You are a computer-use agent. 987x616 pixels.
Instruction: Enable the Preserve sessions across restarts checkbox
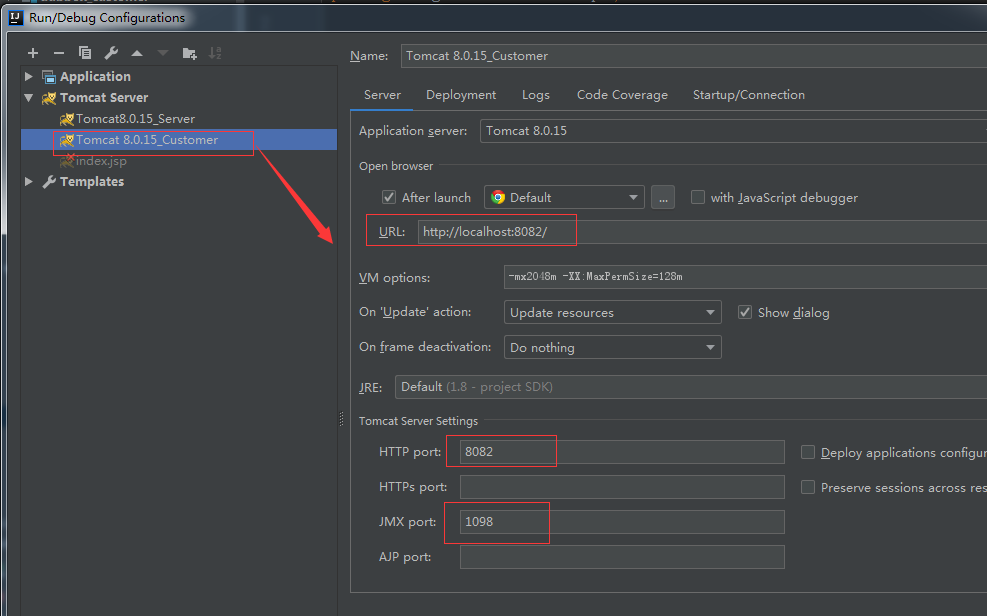pos(808,487)
